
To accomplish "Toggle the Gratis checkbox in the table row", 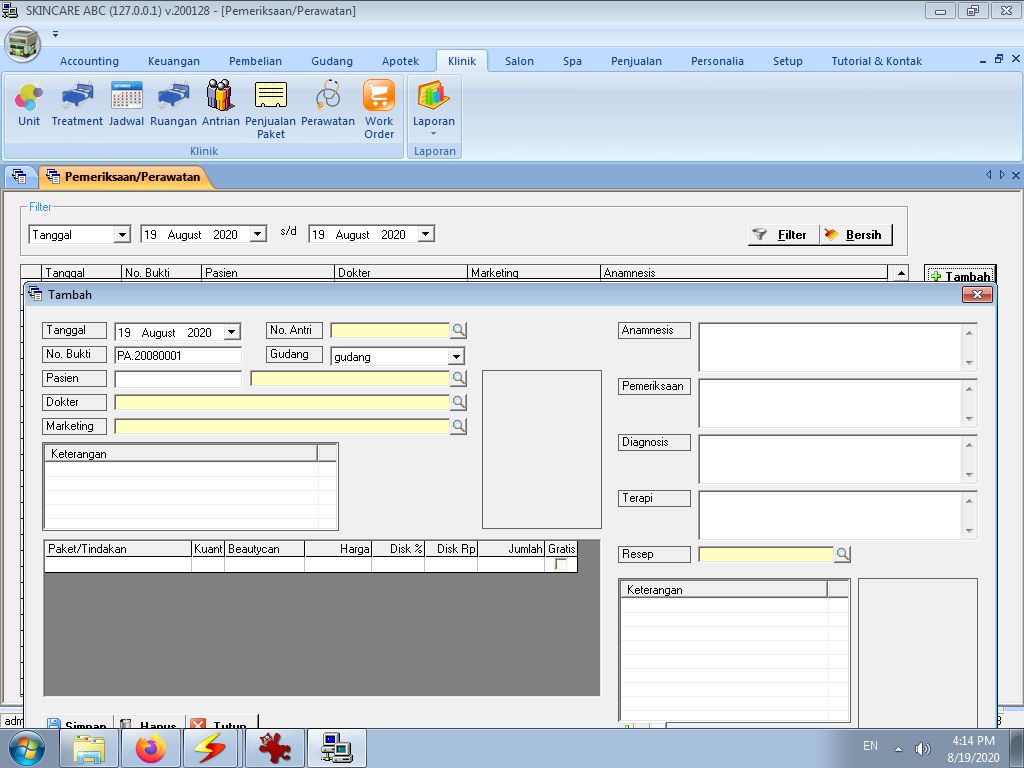I will point(561,565).
